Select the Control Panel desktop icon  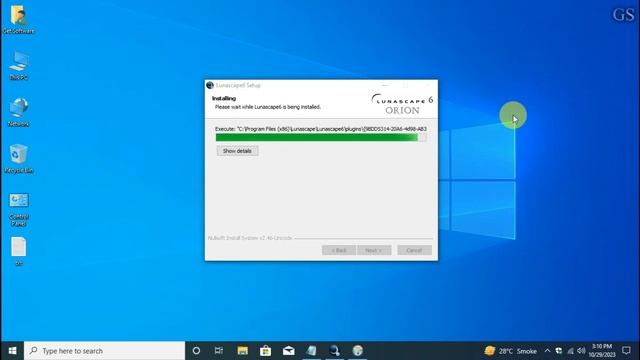coord(18,209)
